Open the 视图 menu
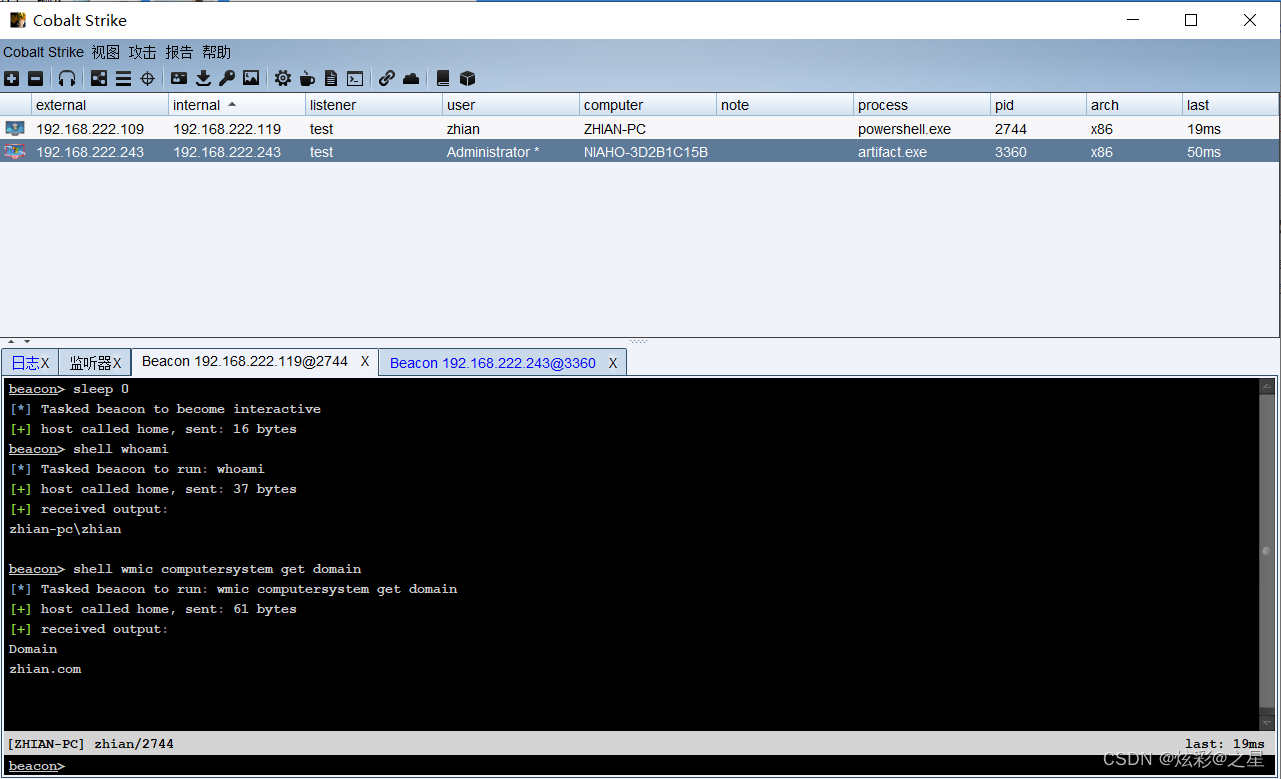 point(105,52)
